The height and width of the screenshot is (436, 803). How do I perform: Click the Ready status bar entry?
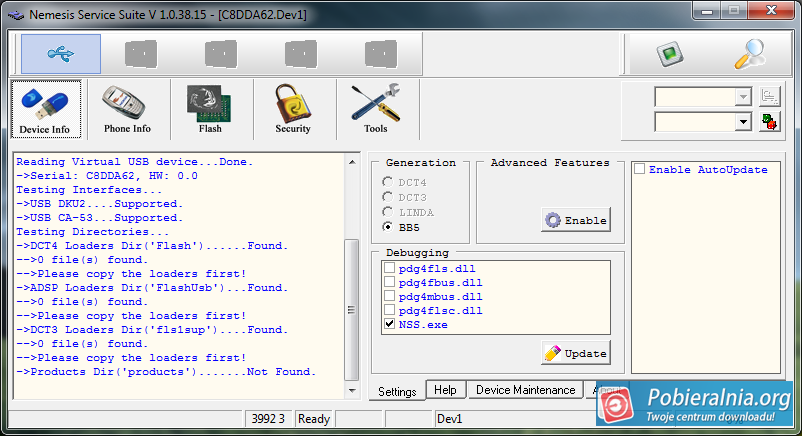pyautogui.click(x=314, y=419)
